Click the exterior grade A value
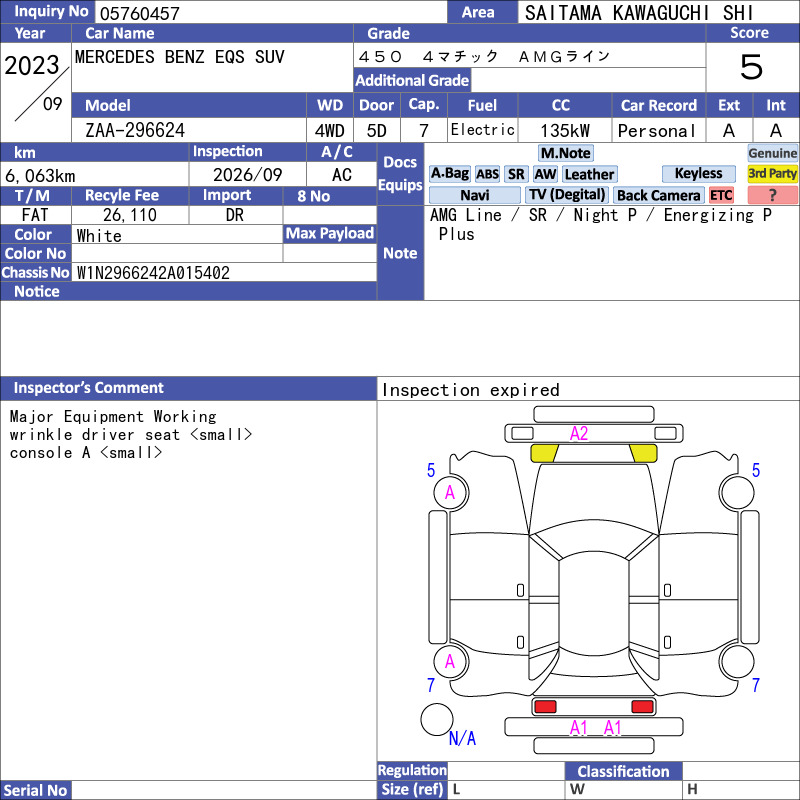The height and width of the screenshot is (800, 800). (729, 131)
